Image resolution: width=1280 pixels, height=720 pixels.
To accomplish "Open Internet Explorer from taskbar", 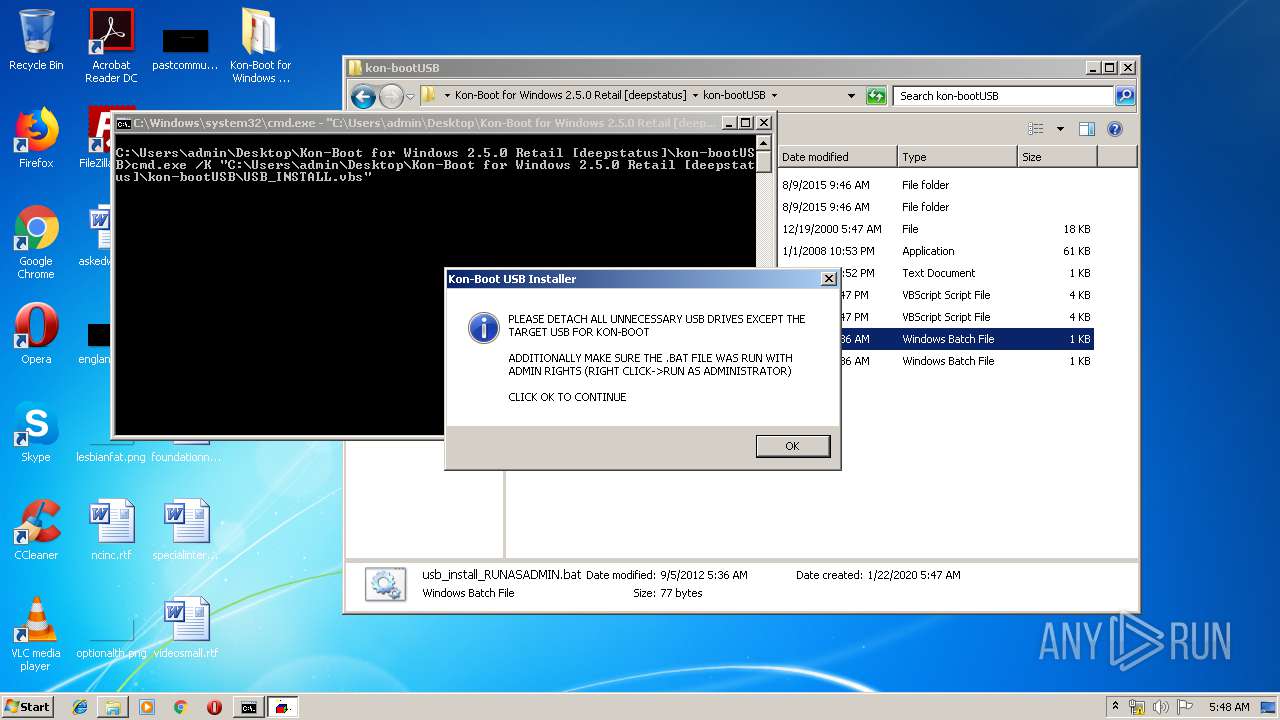I will tap(80, 707).
